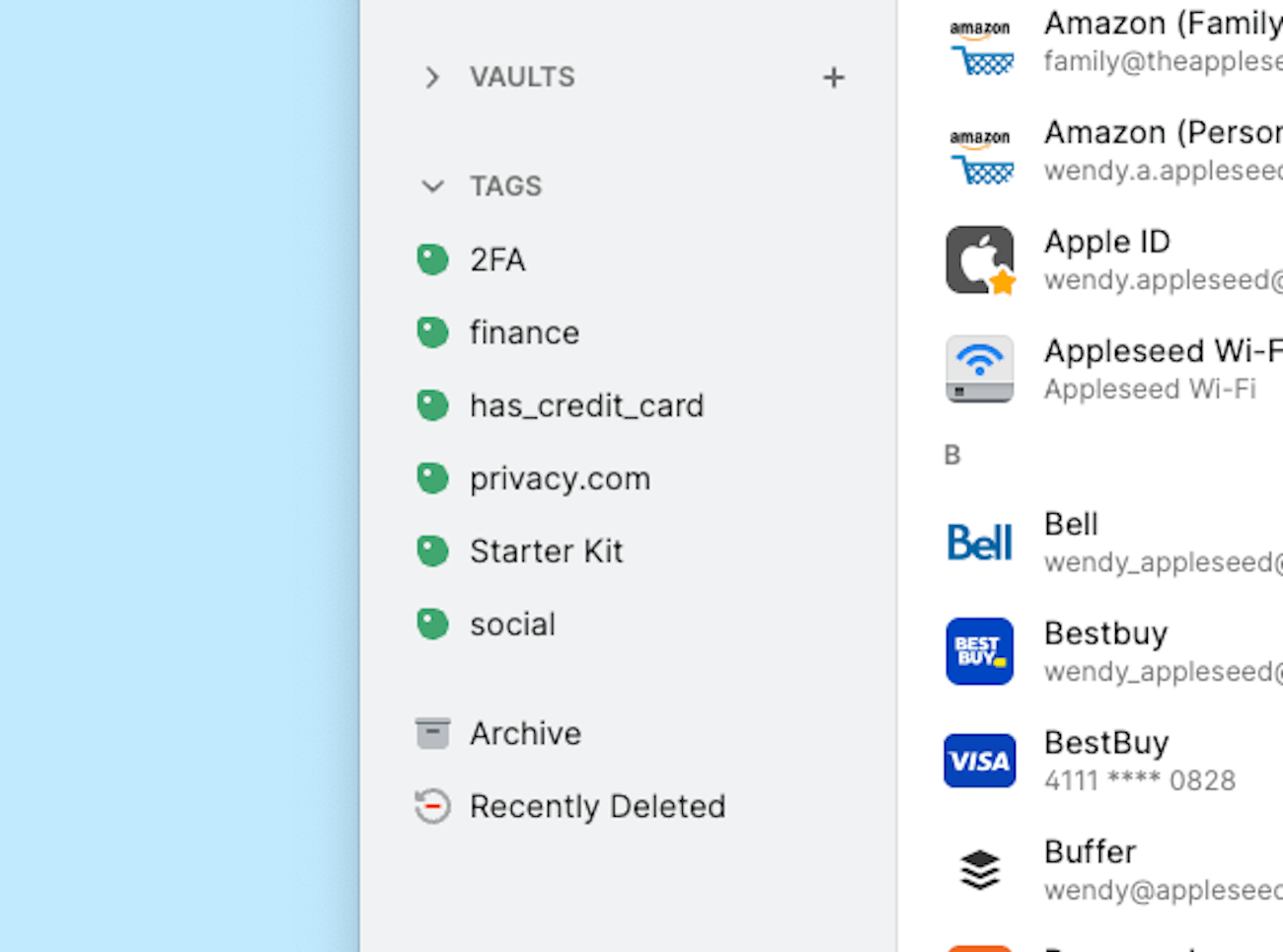Image resolution: width=1283 pixels, height=952 pixels.
Task: Collapse the TAGS section
Action: 432,185
